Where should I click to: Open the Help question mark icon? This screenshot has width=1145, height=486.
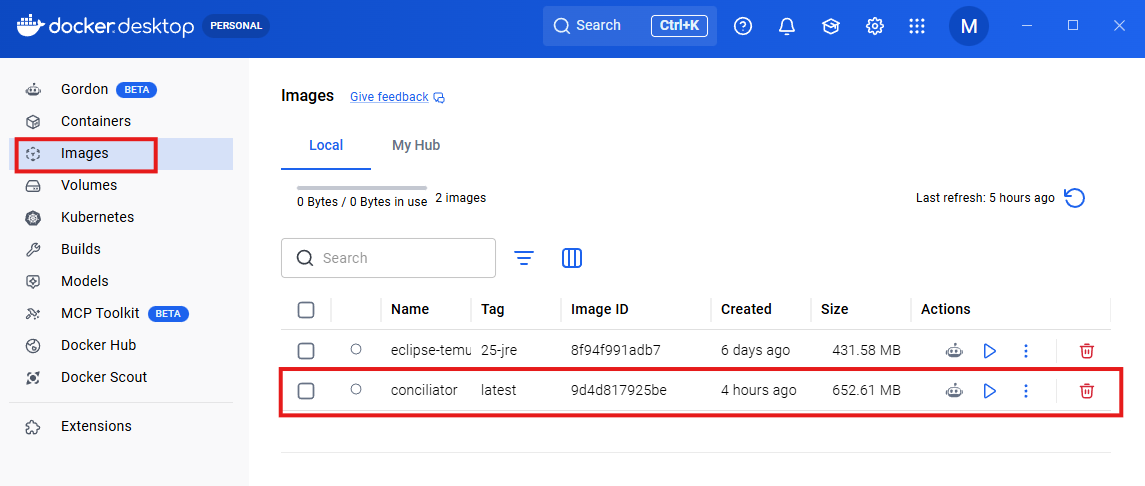[743, 26]
